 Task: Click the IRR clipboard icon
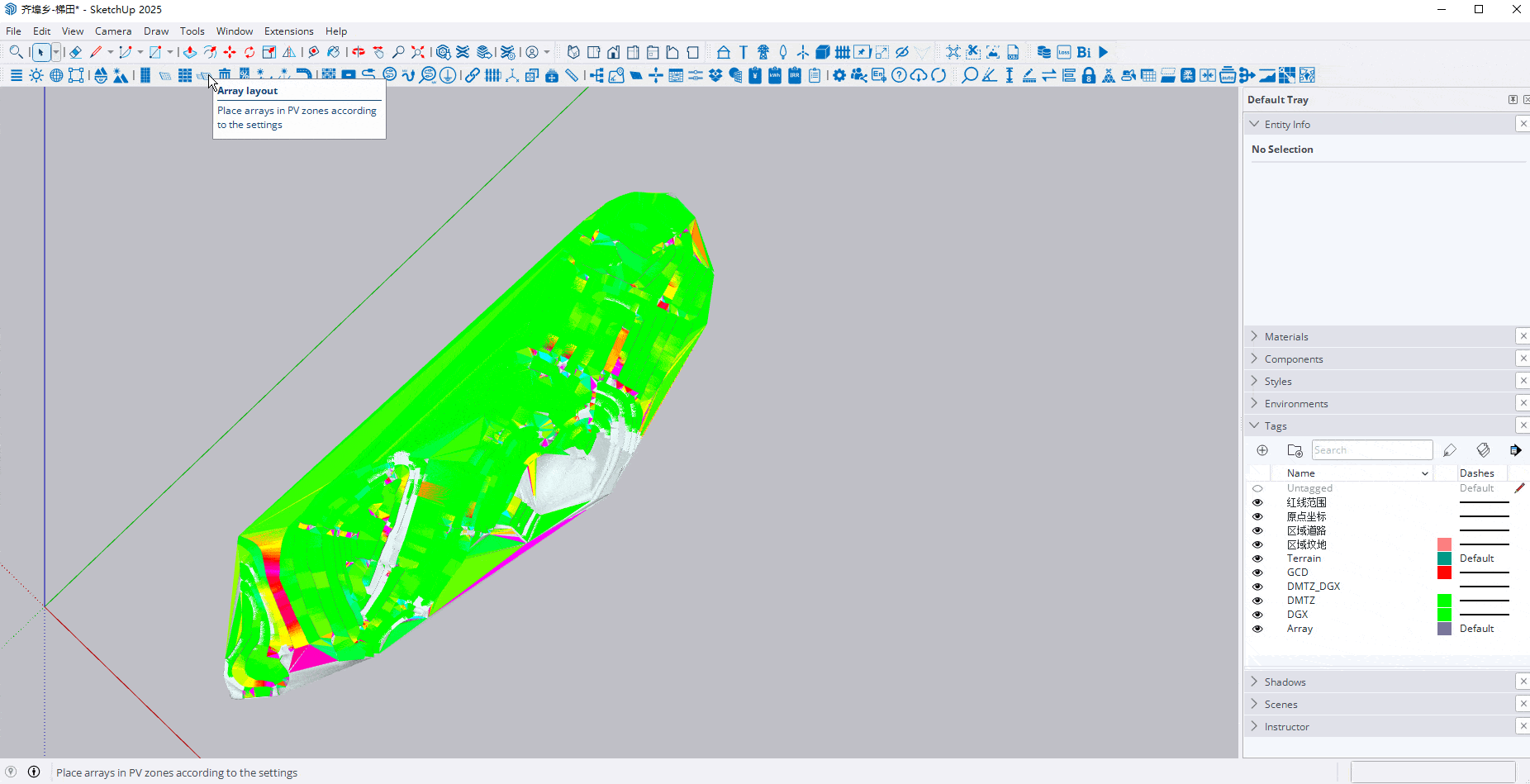tap(795, 75)
